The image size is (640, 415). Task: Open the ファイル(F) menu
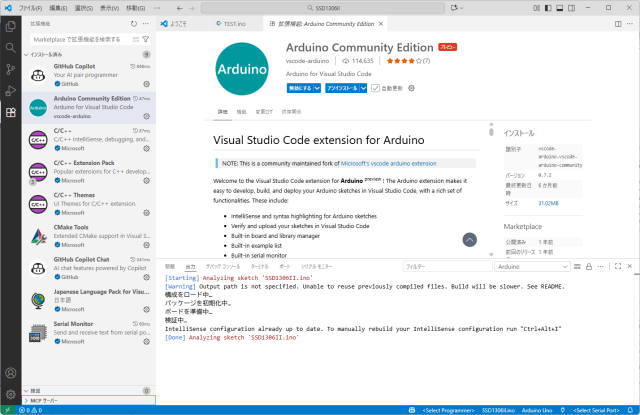(x=30, y=6)
